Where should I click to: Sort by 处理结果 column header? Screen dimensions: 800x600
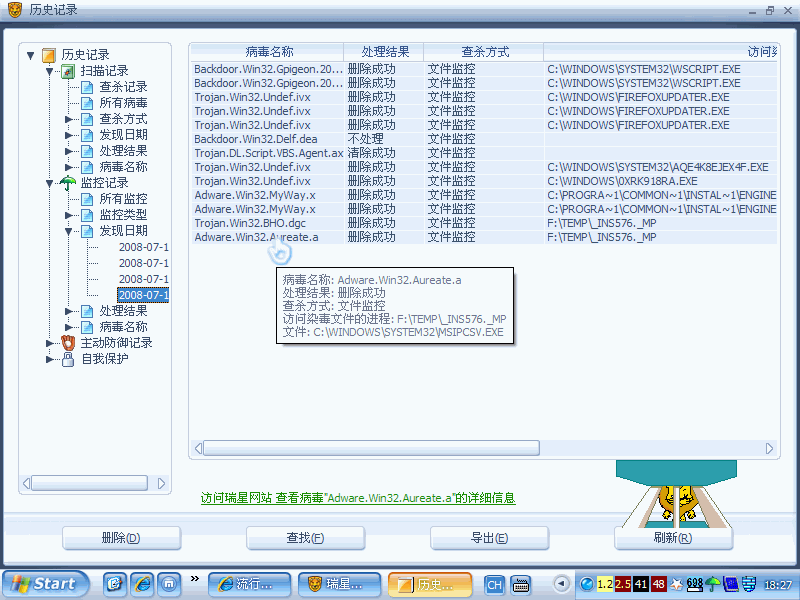[385, 52]
